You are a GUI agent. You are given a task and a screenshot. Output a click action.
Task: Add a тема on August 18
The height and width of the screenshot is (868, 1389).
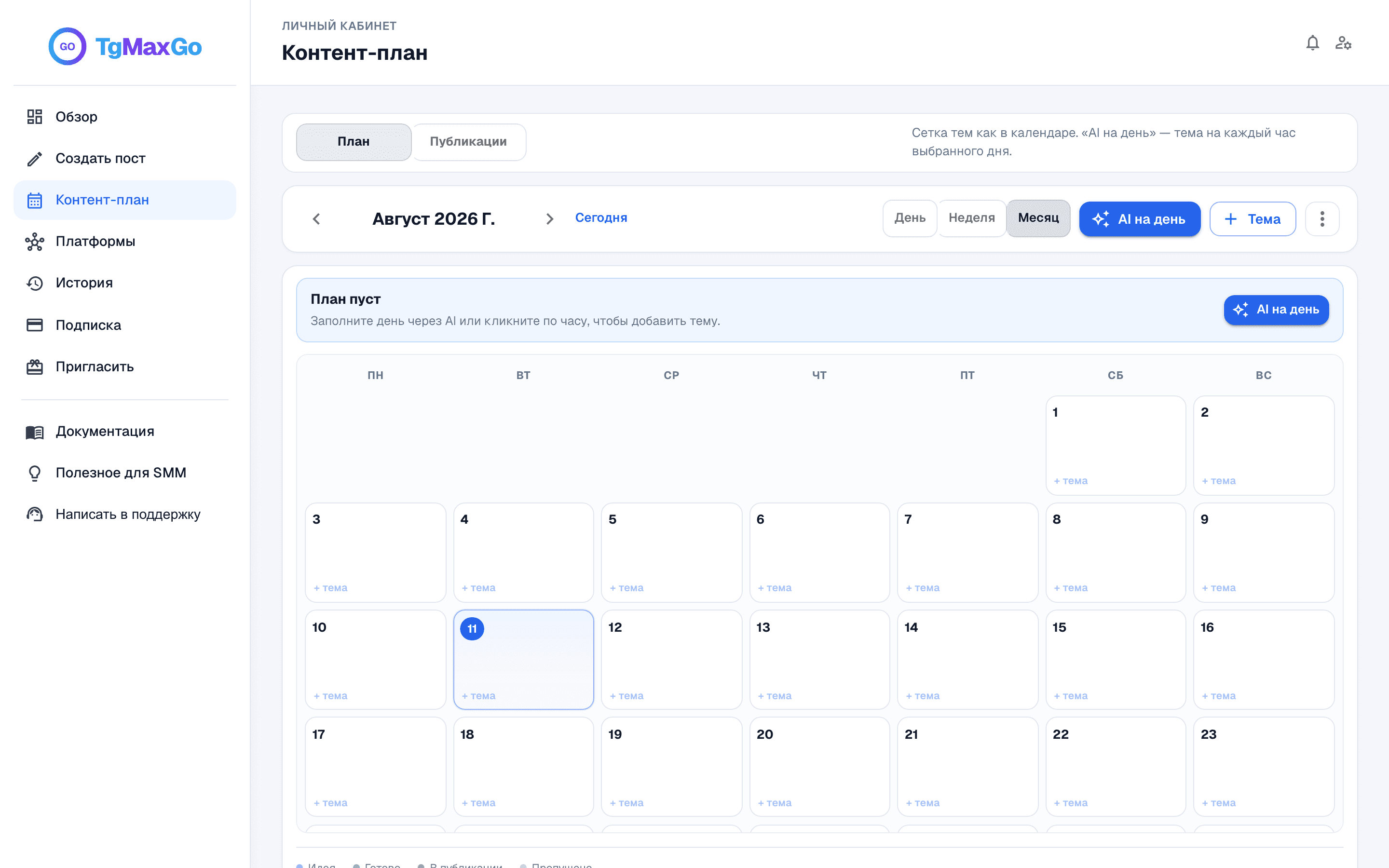[479, 803]
